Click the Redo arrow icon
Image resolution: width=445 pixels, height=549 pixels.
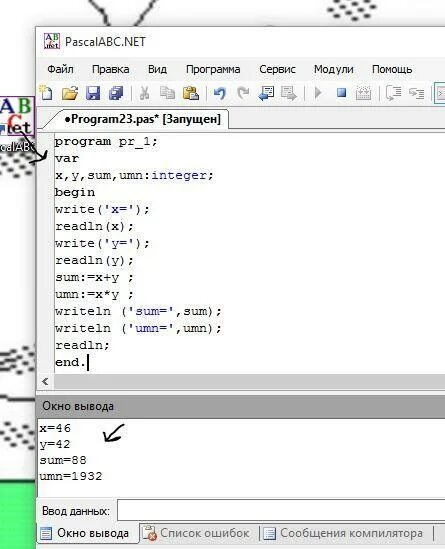click(243, 93)
